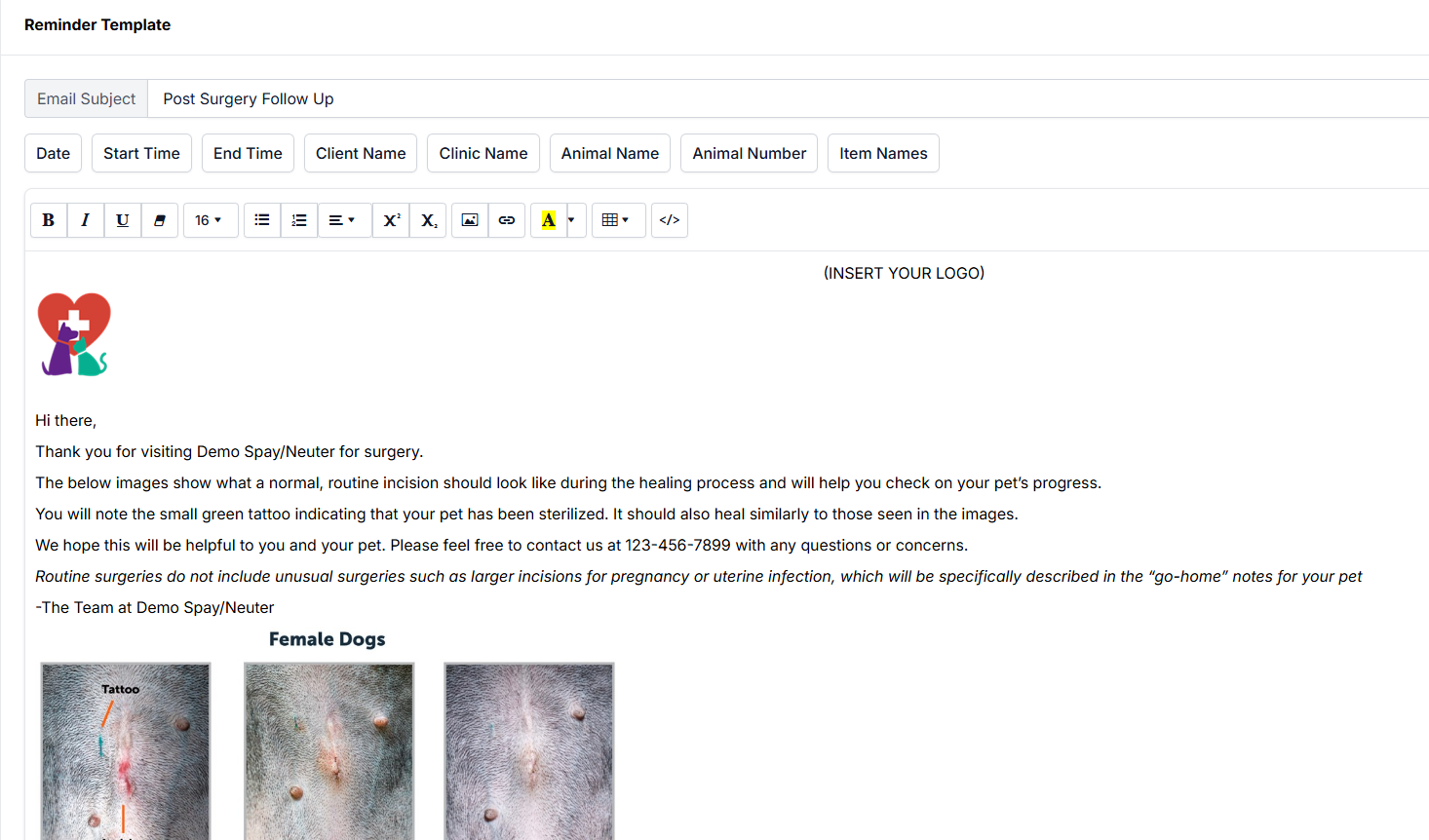Insert the Animal Name placeholder
This screenshot has width=1429, height=840.
click(x=610, y=153)
